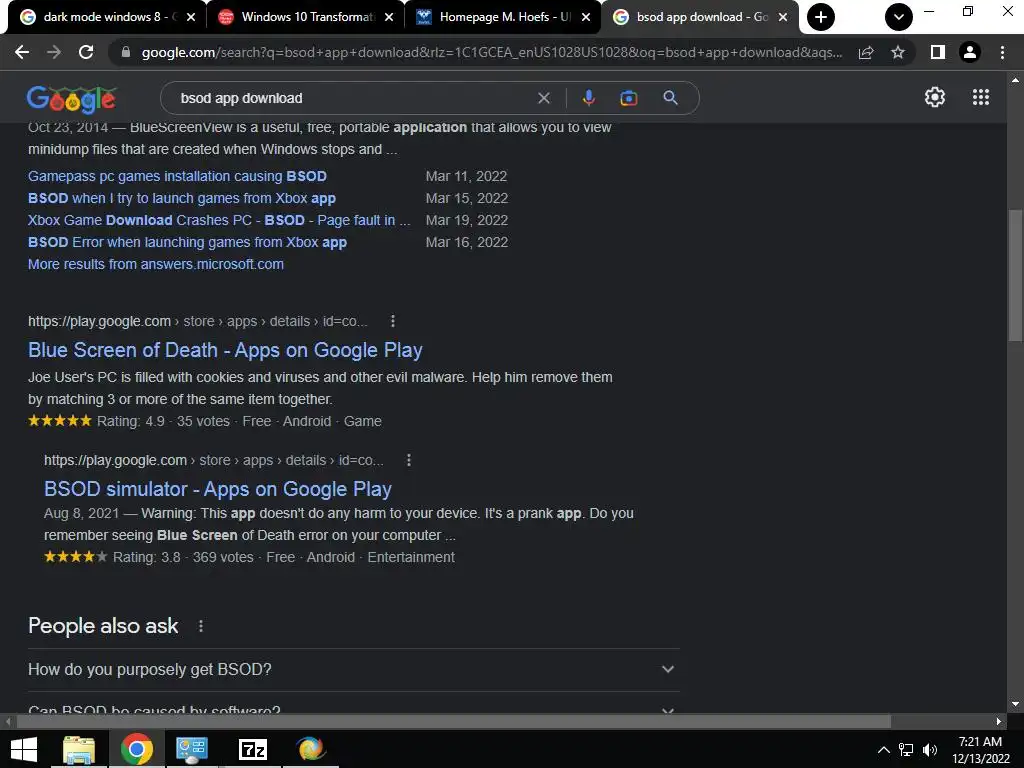Go to Google home via logo
This screenshot has height=768, width=1024.
[72, 99]
